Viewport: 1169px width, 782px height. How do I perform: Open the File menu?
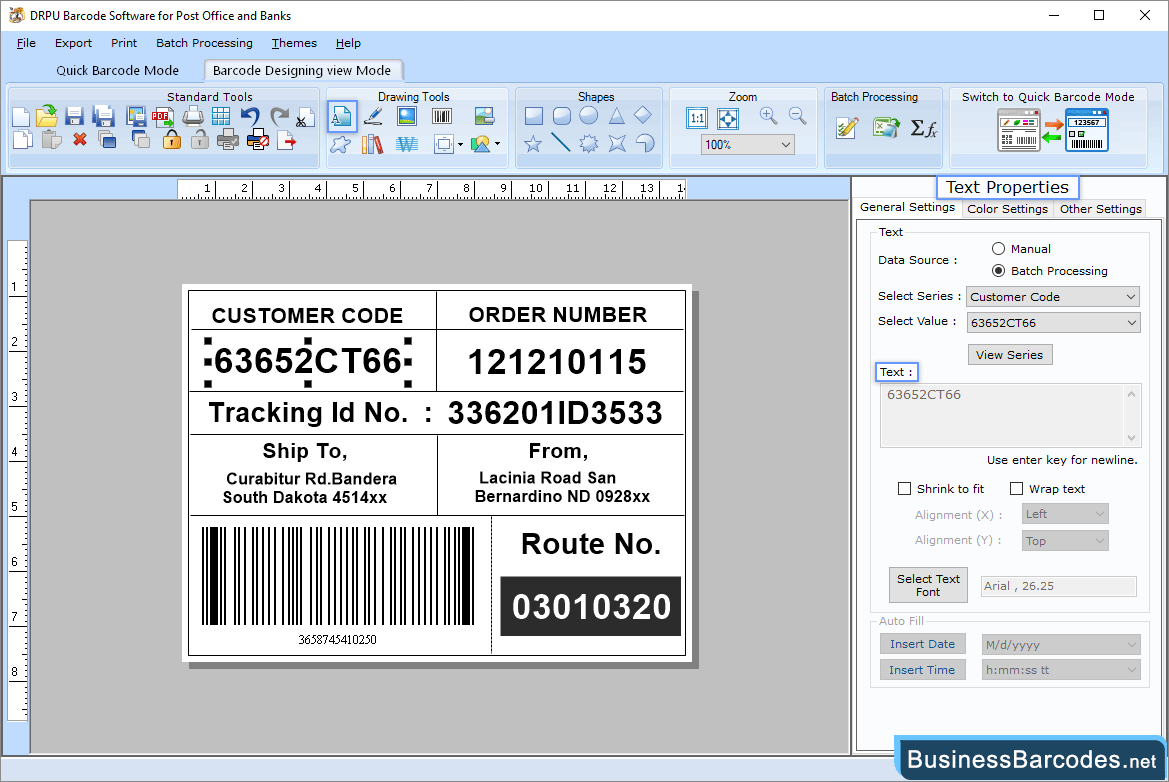[26, 43]
